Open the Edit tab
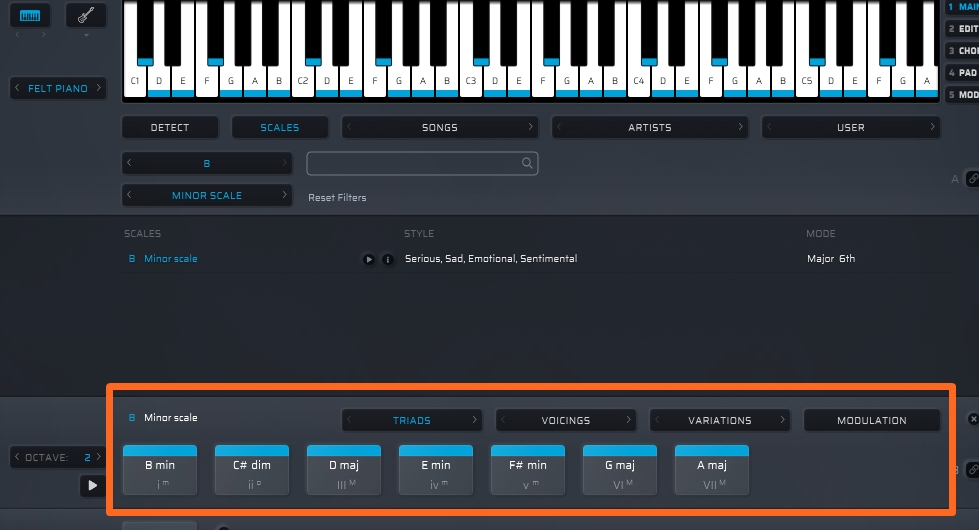This screenshot has width=979, height=530. 962,29
